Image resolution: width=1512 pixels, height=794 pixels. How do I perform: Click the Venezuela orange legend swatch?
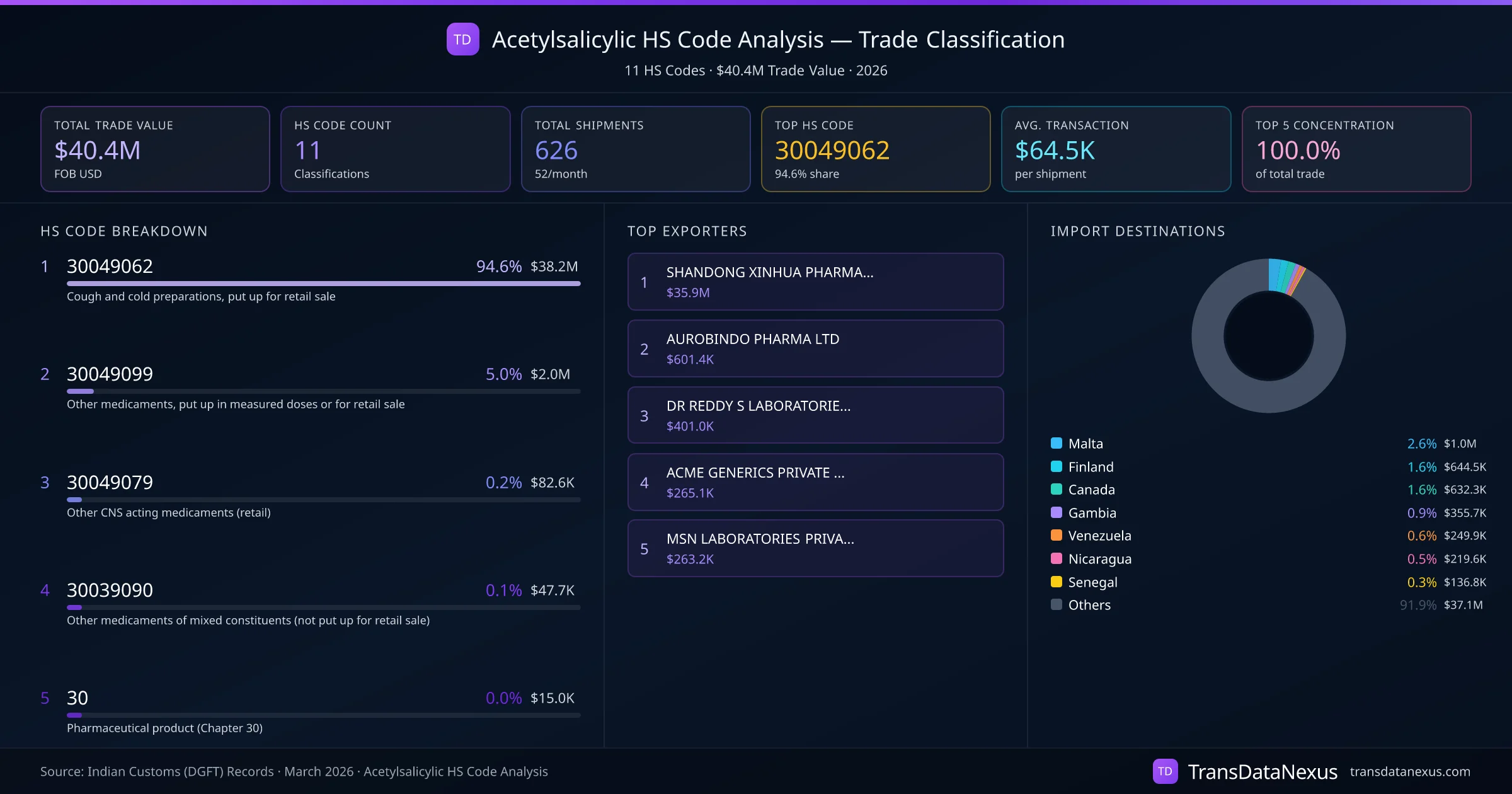tap(1057, 535)
